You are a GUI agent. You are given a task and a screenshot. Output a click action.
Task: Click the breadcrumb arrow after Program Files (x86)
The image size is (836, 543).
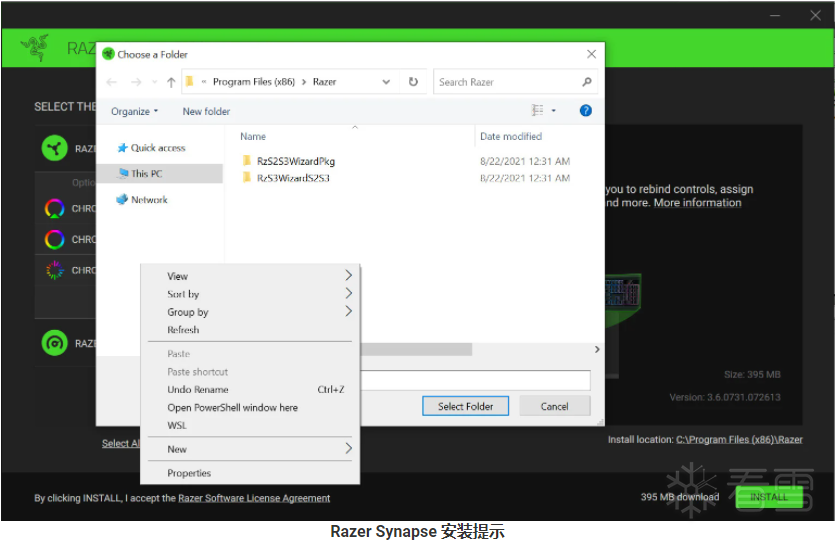304,82
